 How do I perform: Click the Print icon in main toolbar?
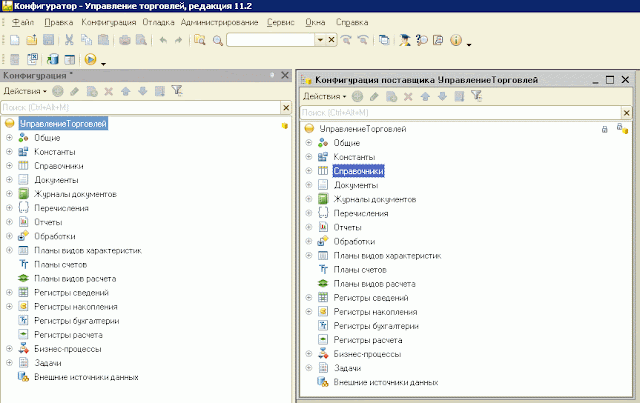click(x=124, y=40)
